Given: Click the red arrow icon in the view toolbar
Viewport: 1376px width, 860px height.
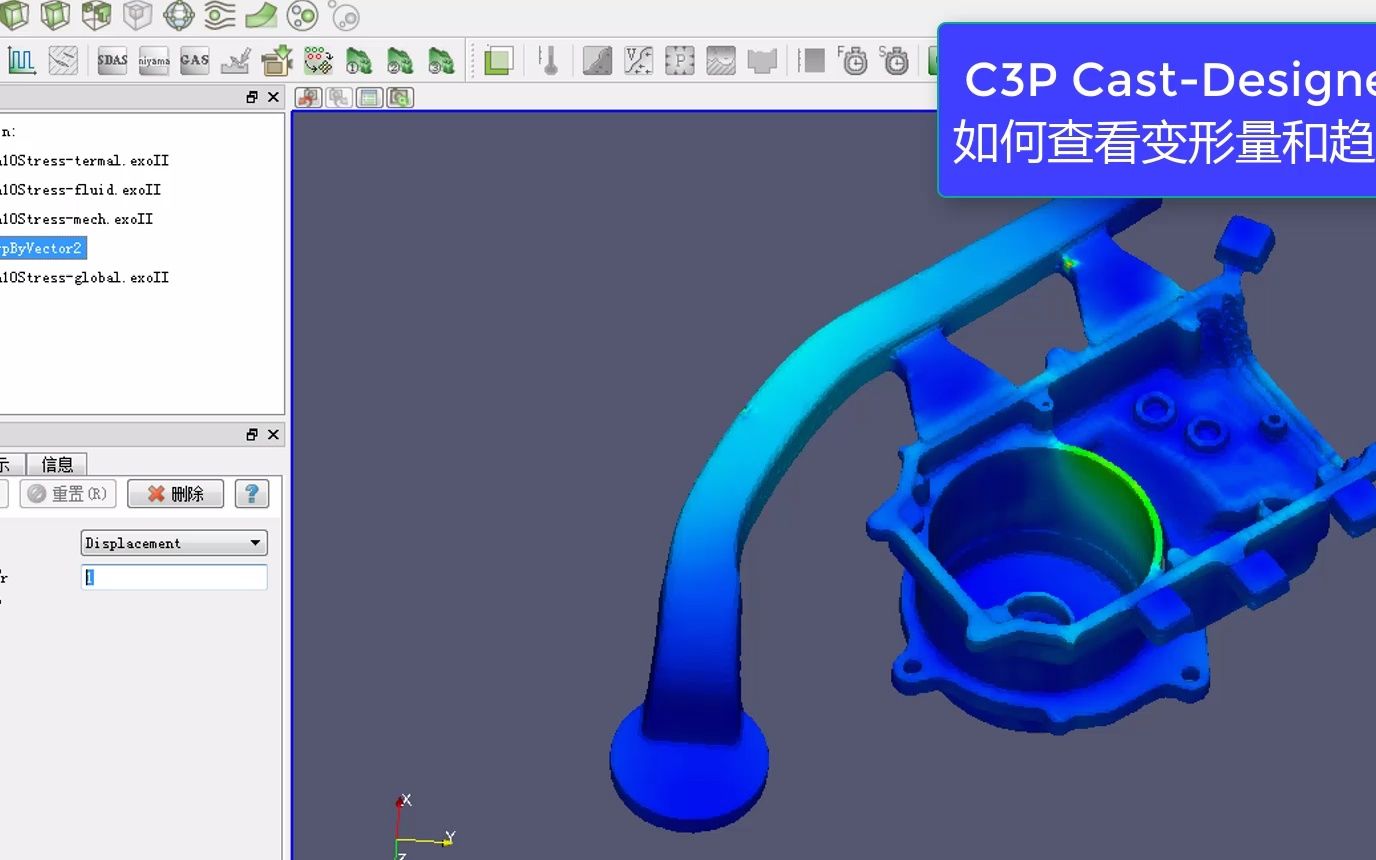Looking at the screenshot, I should [308, 97].
